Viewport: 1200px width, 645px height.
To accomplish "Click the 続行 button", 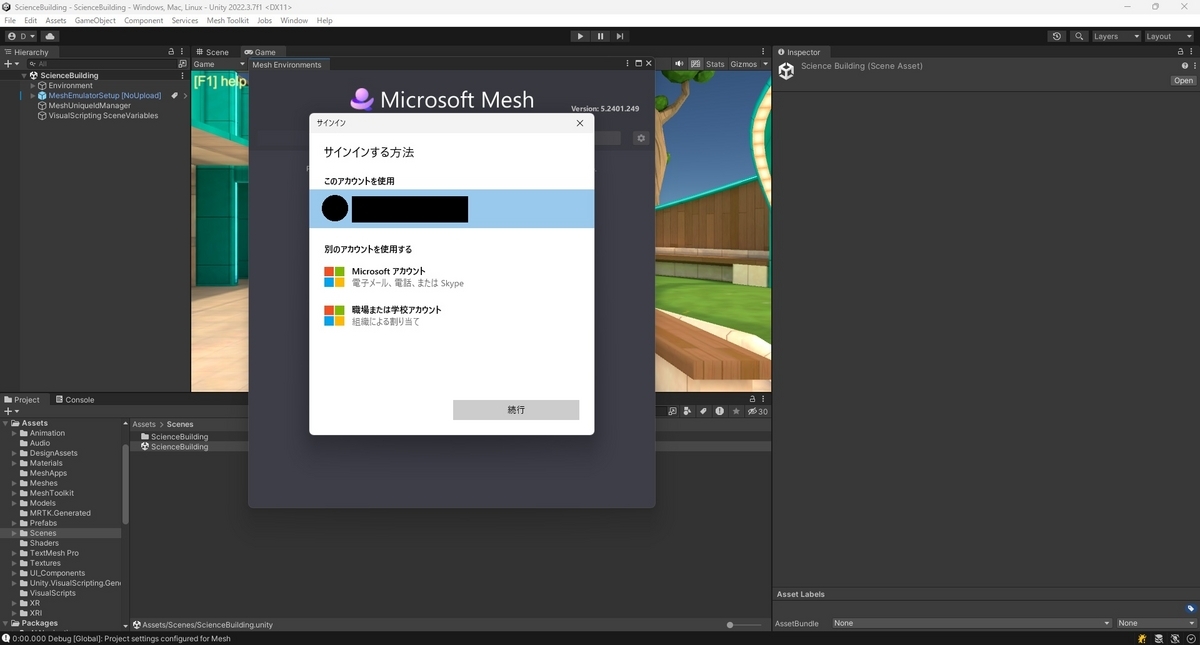I will point(516,410).
